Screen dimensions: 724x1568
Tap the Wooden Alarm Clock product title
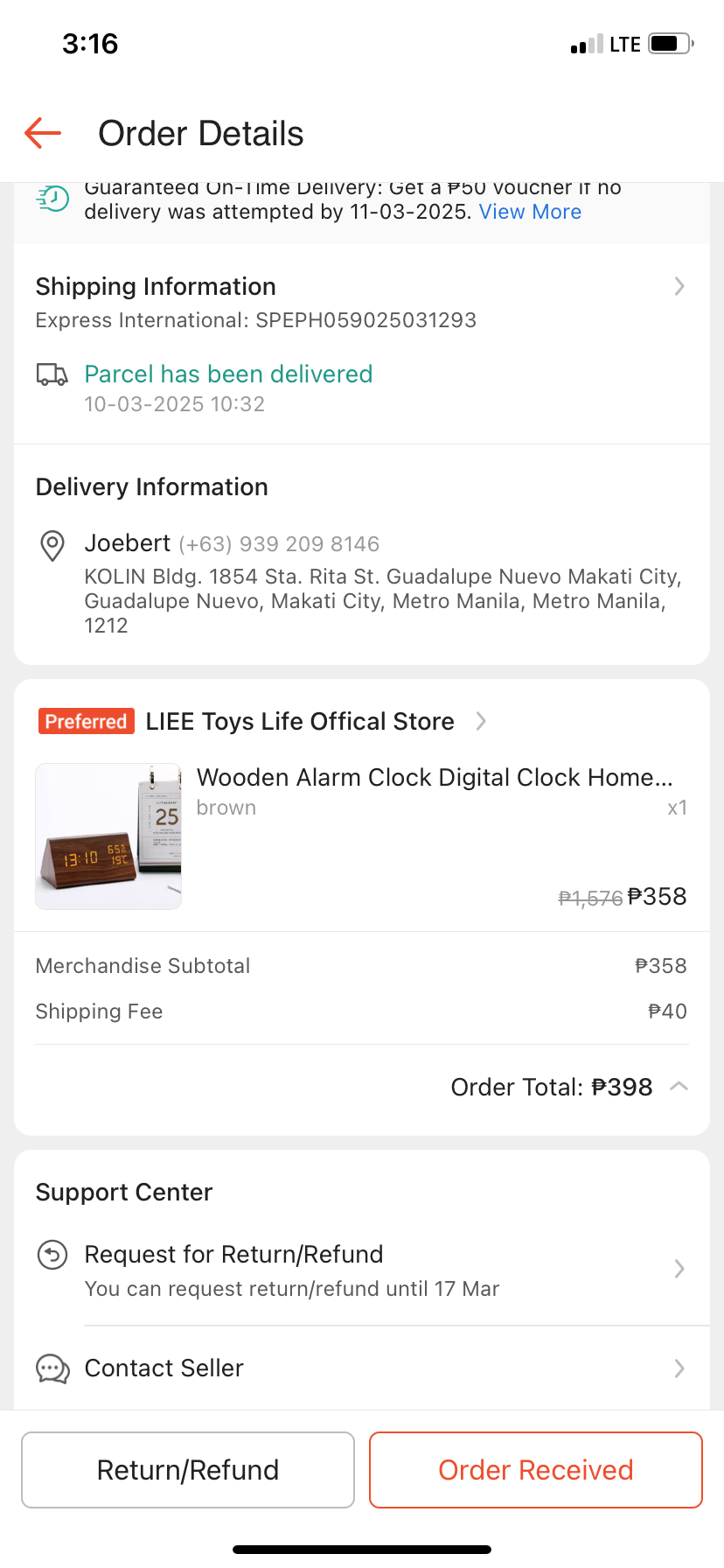coord(435,777)
